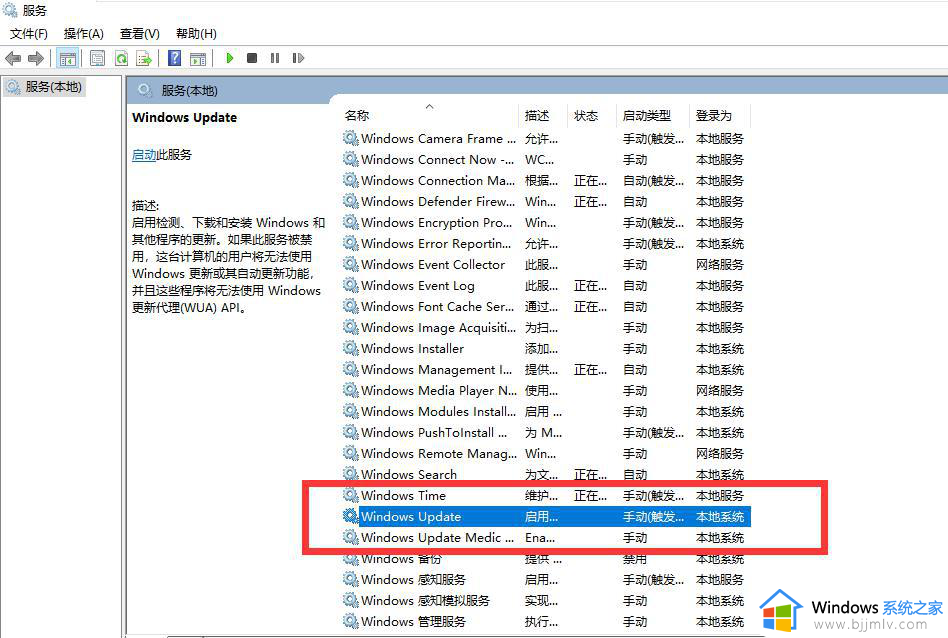Sort by the 状态 column header
The width and height of the screenshot is (948, 638).
click(586, 116)
